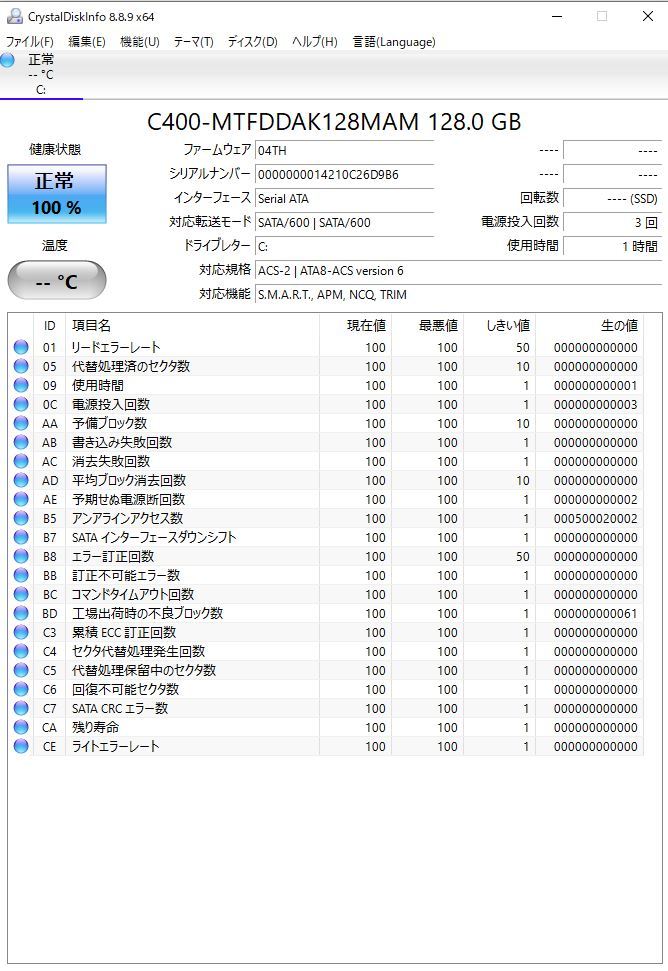The width and height of the screenshot is (668, 971).
Task: Click the transfer mode field SATA/600 | SATA/600
Action: pyautogui.click(x=344, y=222)
